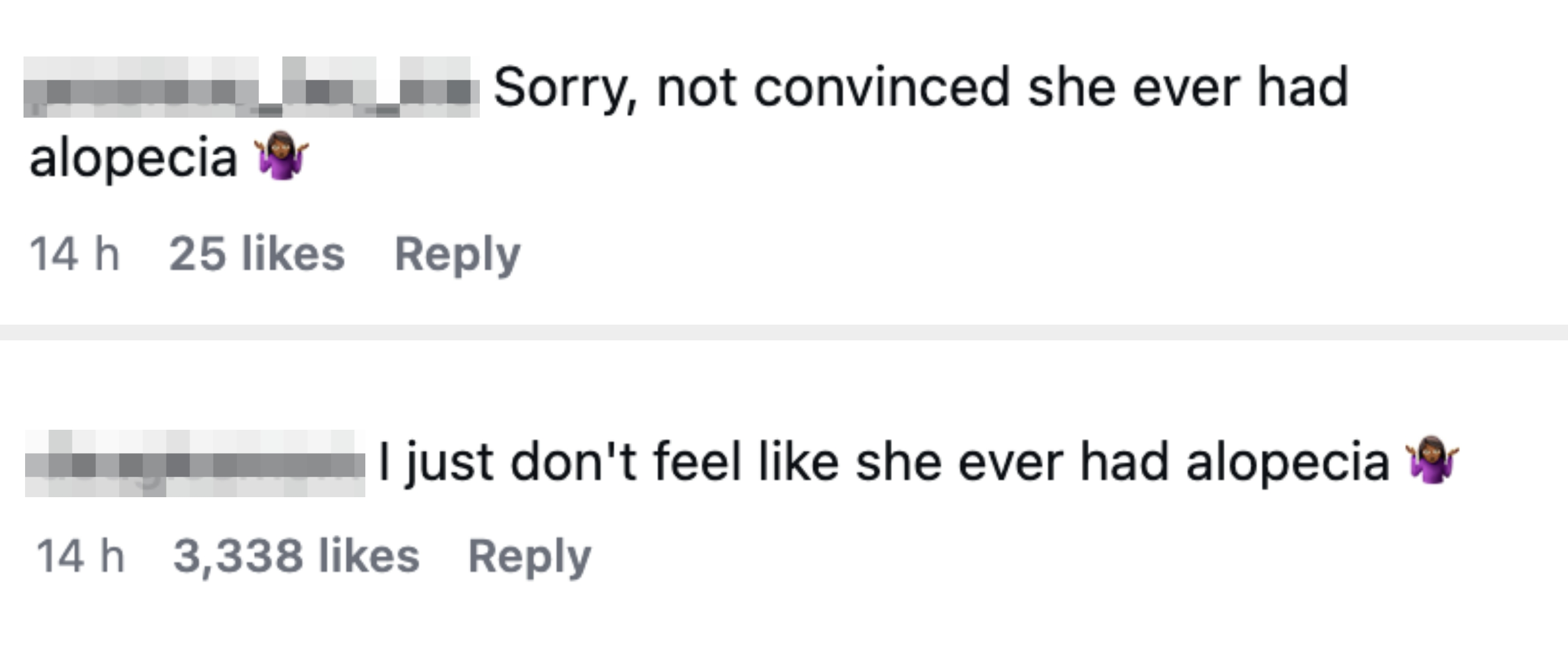1568x665 pixels.
Task: Click the word "don't" in the lower comment
Action: pyautogui.click(x=573, y=462)
